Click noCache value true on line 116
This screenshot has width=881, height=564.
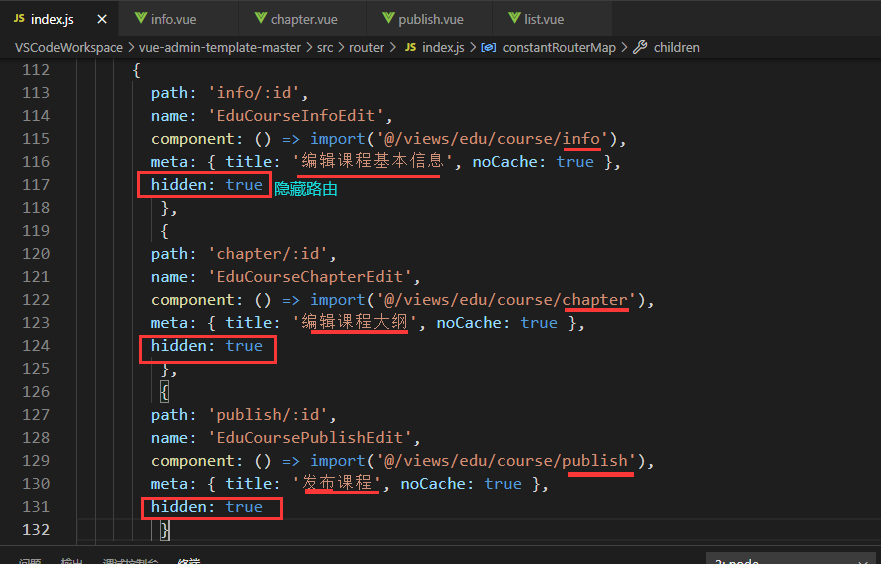click(575, 162)
